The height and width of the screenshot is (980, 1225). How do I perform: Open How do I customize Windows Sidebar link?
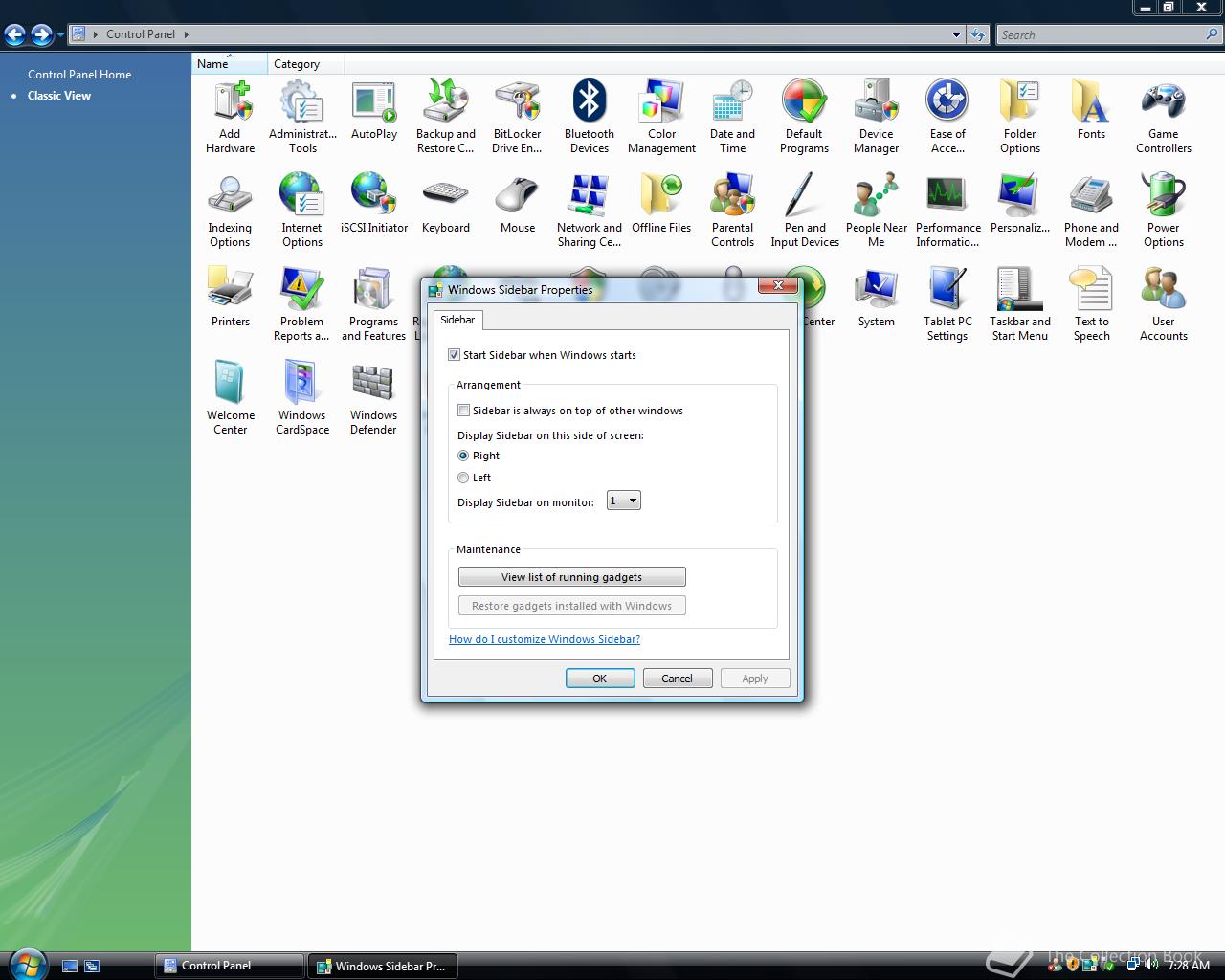tap(545, 639)
